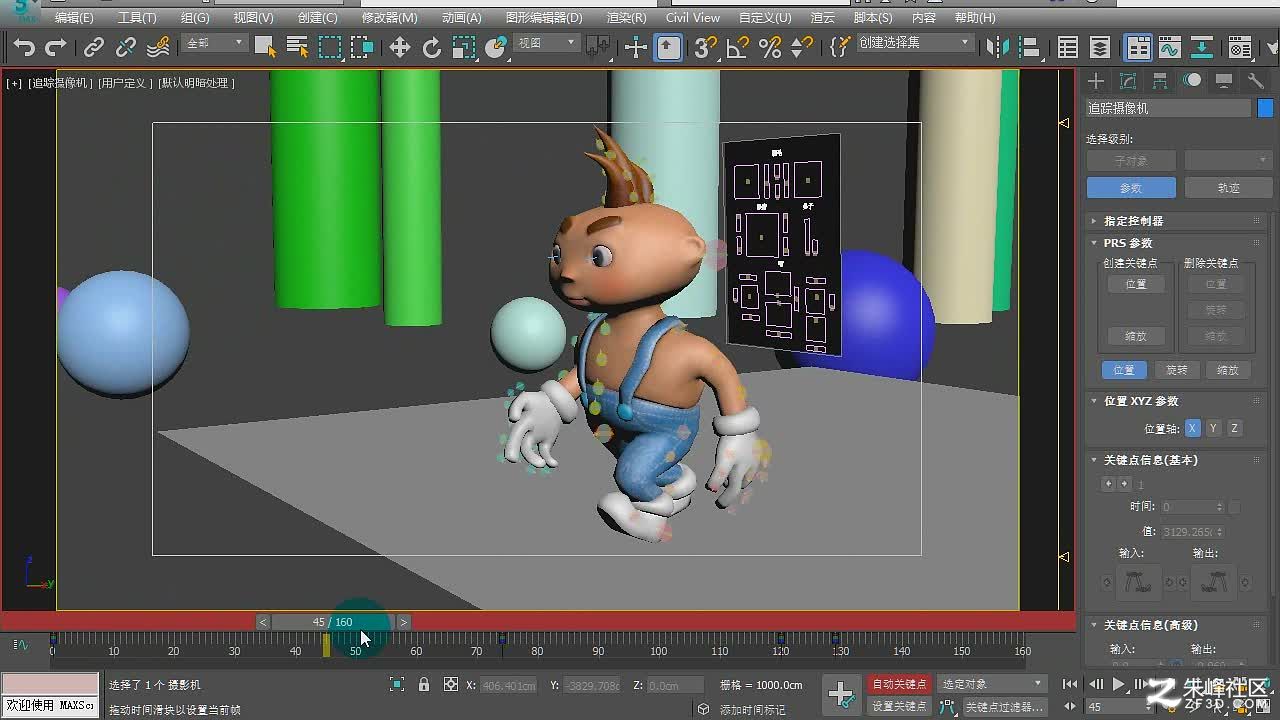Click the camera object color swatch
Screen dimensions: 1280x720
1265,108
